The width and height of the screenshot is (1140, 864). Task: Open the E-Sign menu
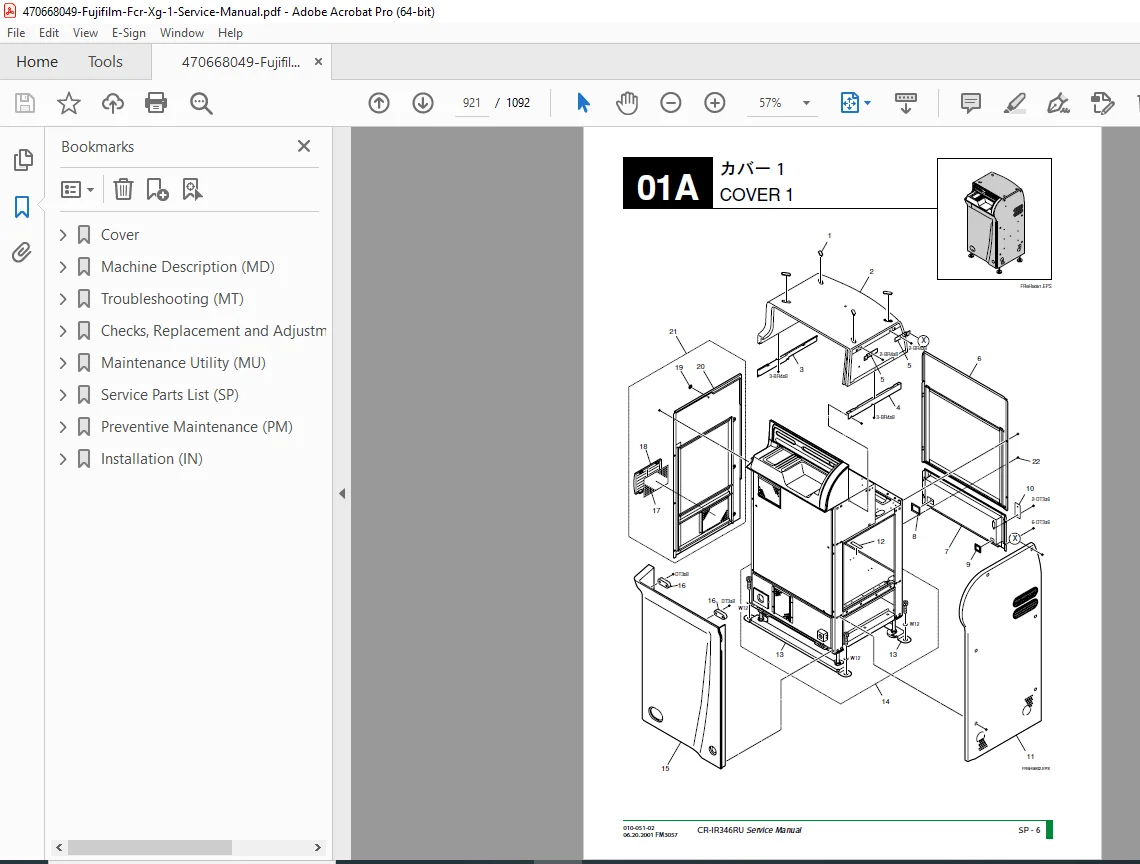[129, 33]
